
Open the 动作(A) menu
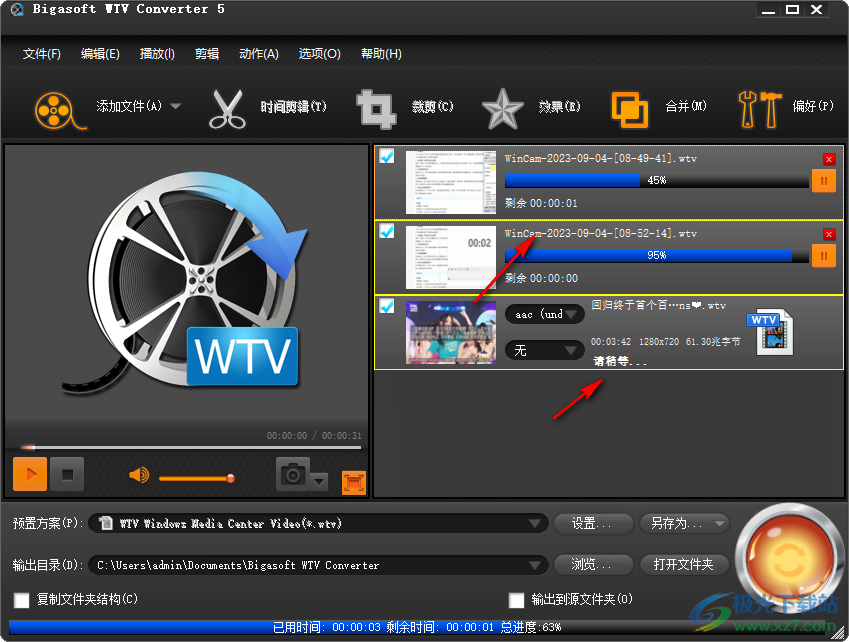(259, 54)
